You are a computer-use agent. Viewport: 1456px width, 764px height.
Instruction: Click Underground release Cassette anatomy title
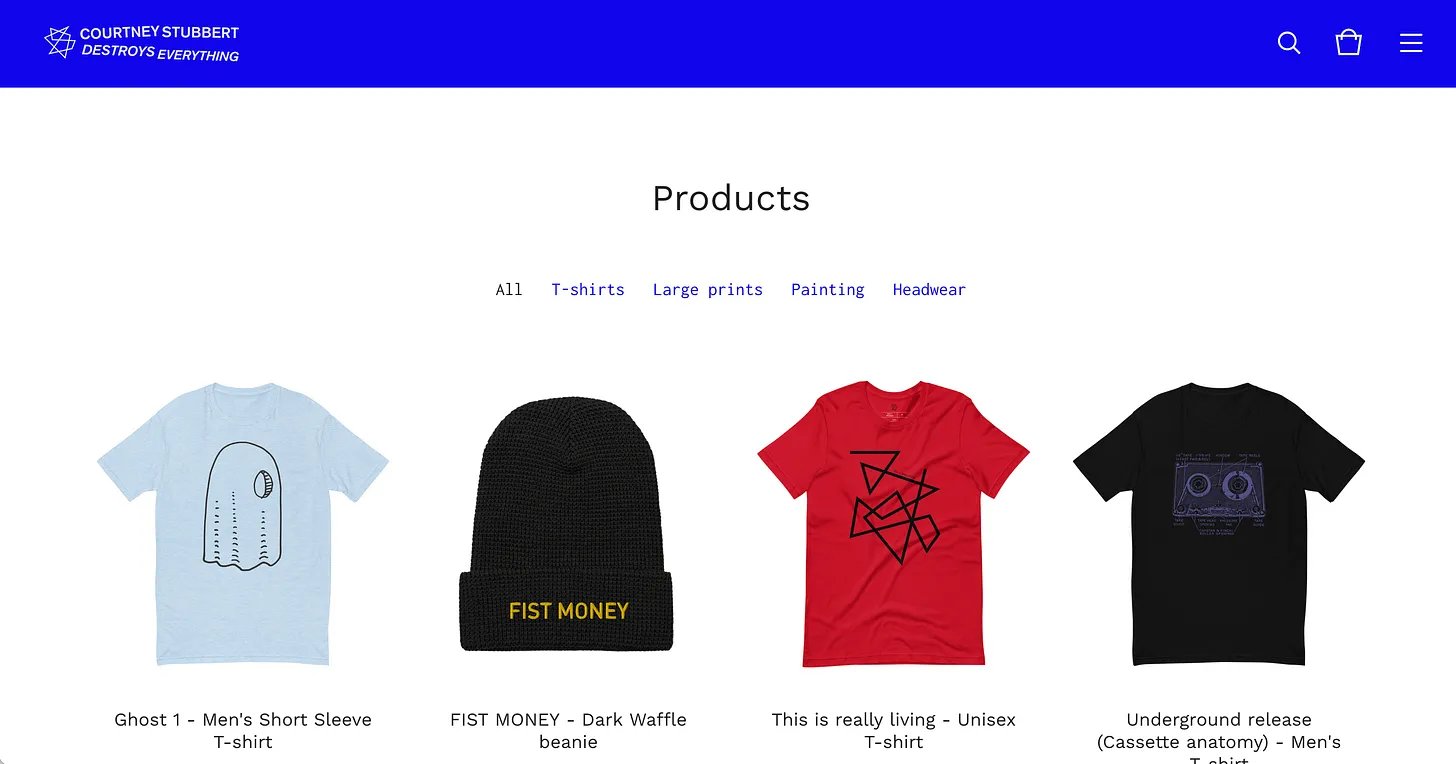1219,737
